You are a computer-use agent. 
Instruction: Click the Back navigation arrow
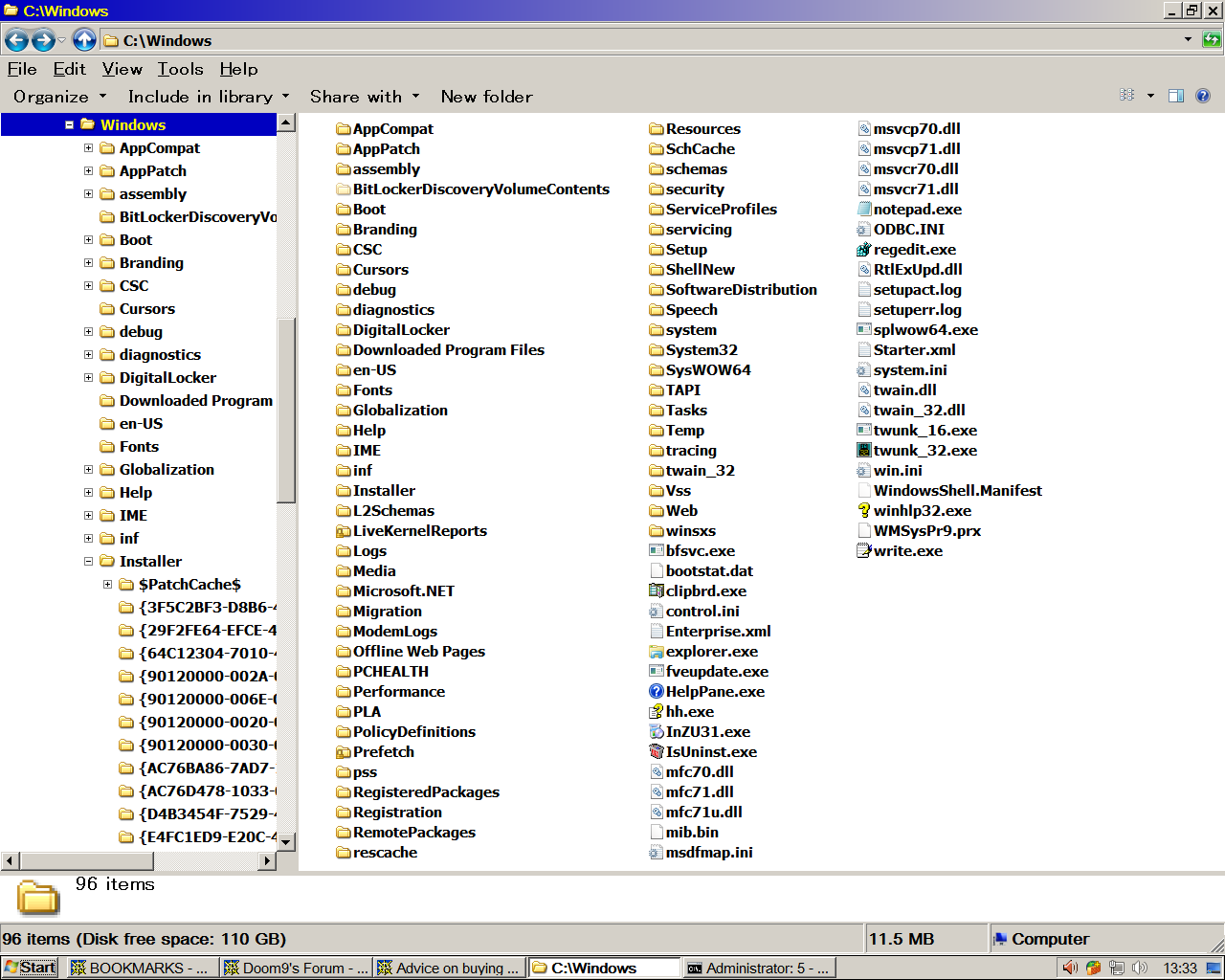pos(16,40)
